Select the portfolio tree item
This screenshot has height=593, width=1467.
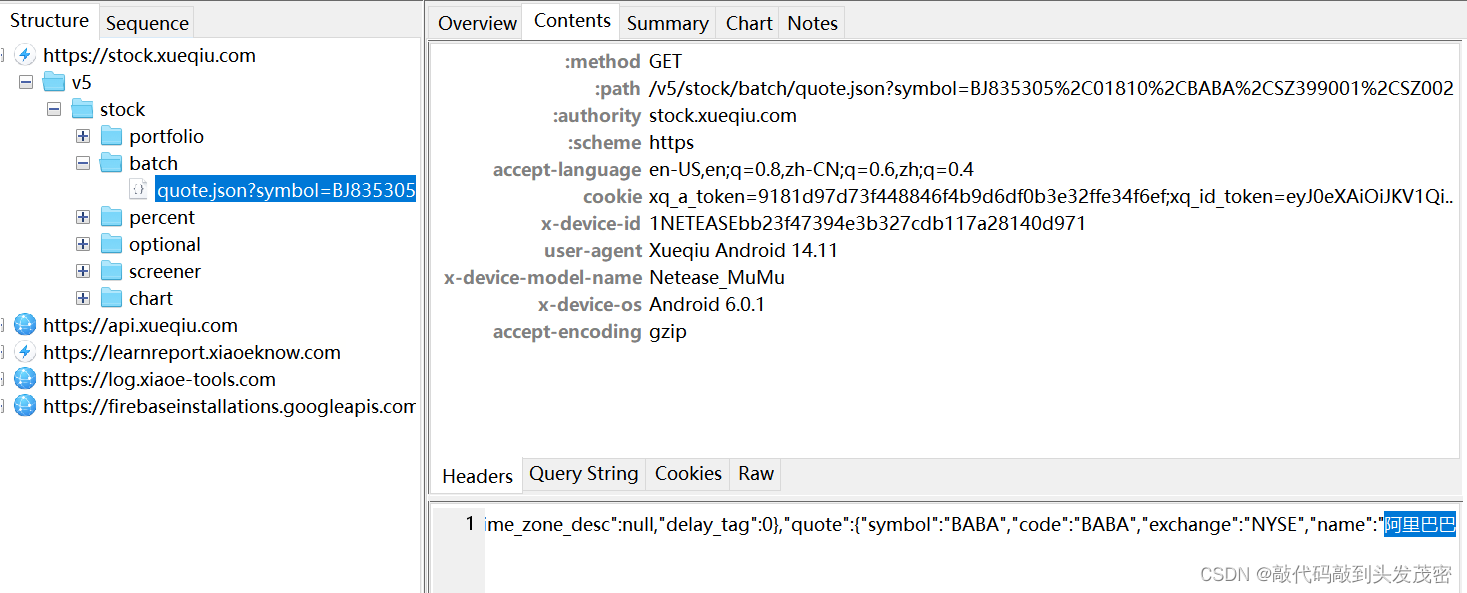pos(166,136)
